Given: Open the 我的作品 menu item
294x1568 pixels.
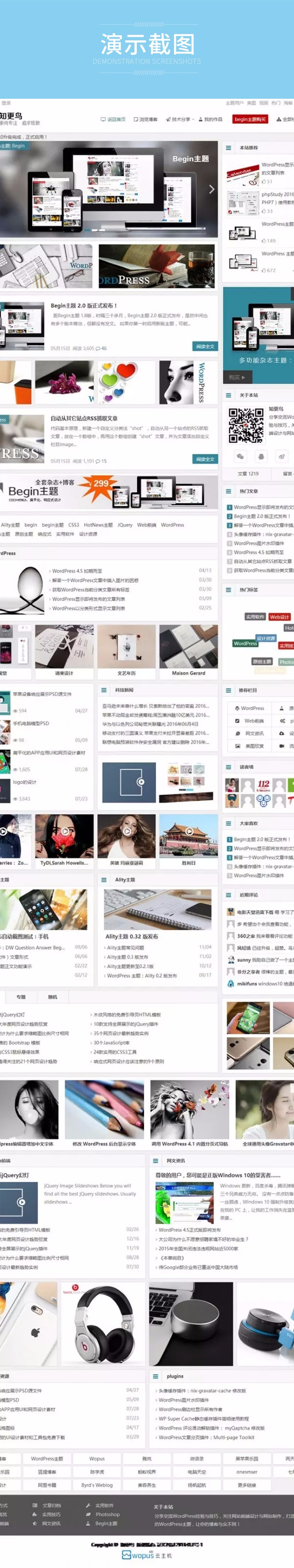Looking at the screenshot, I should tap(210, 119).
